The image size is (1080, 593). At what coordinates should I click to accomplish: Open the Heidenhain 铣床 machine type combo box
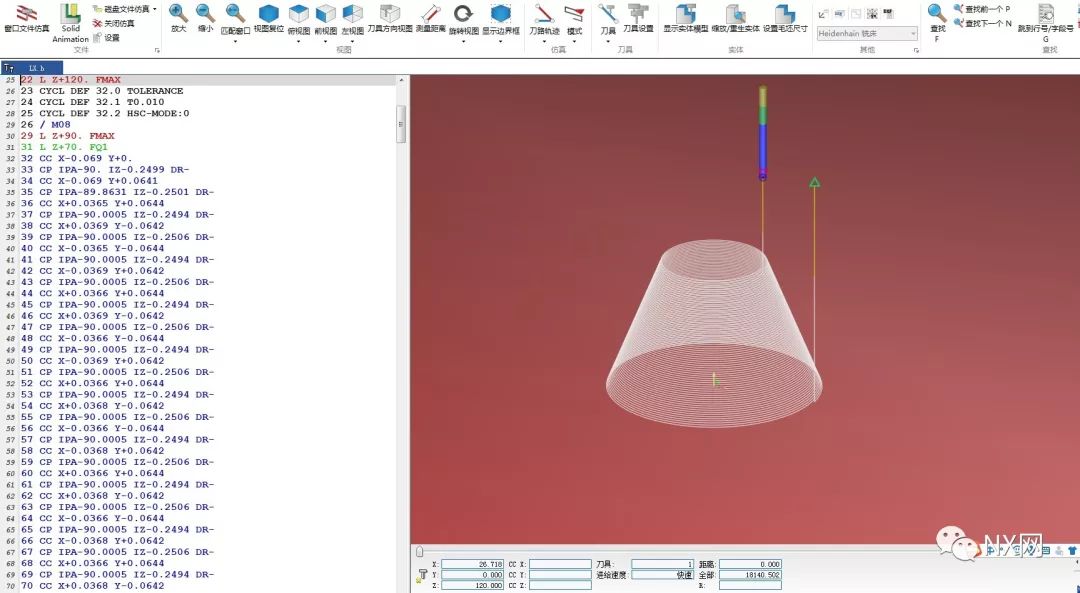click(867, 33)
